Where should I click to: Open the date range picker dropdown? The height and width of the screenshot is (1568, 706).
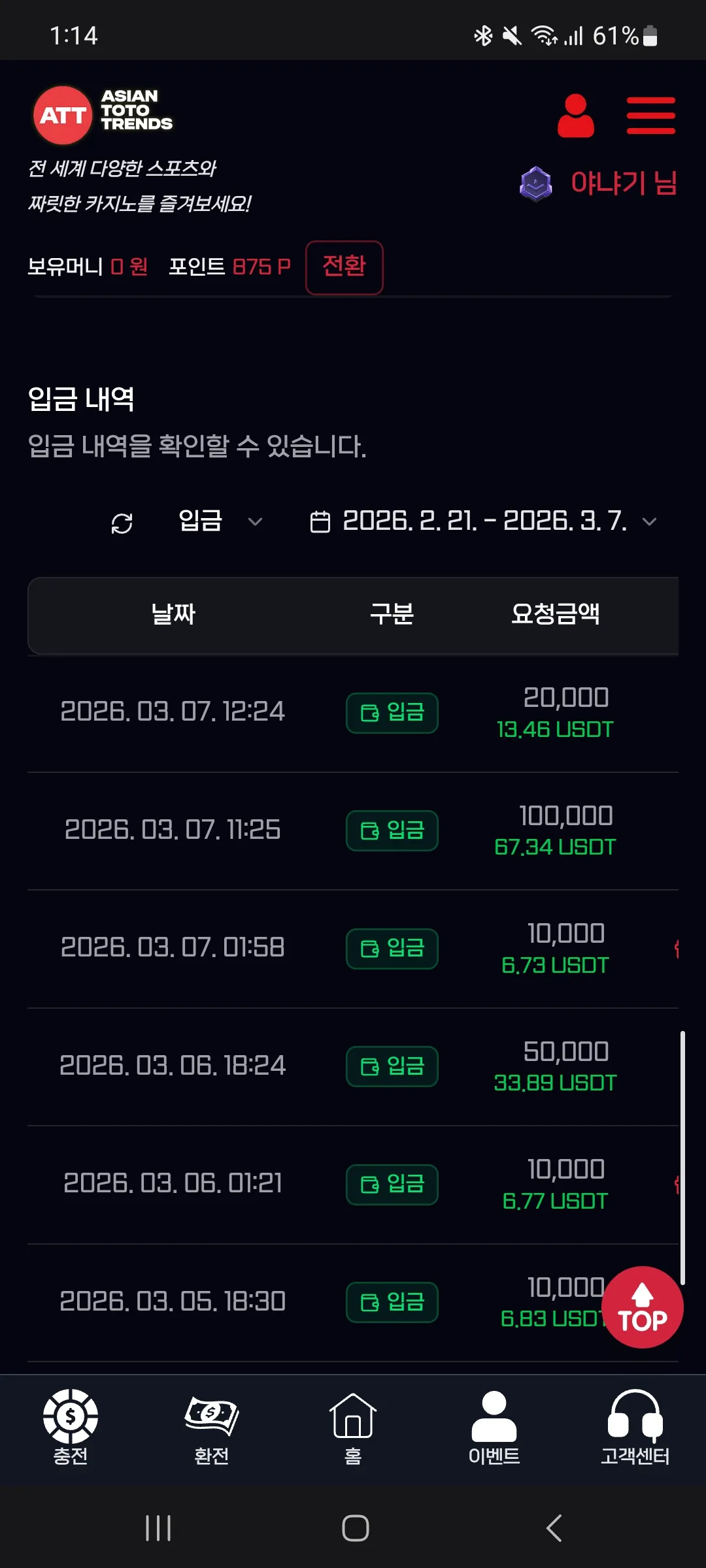click(484, 521)
